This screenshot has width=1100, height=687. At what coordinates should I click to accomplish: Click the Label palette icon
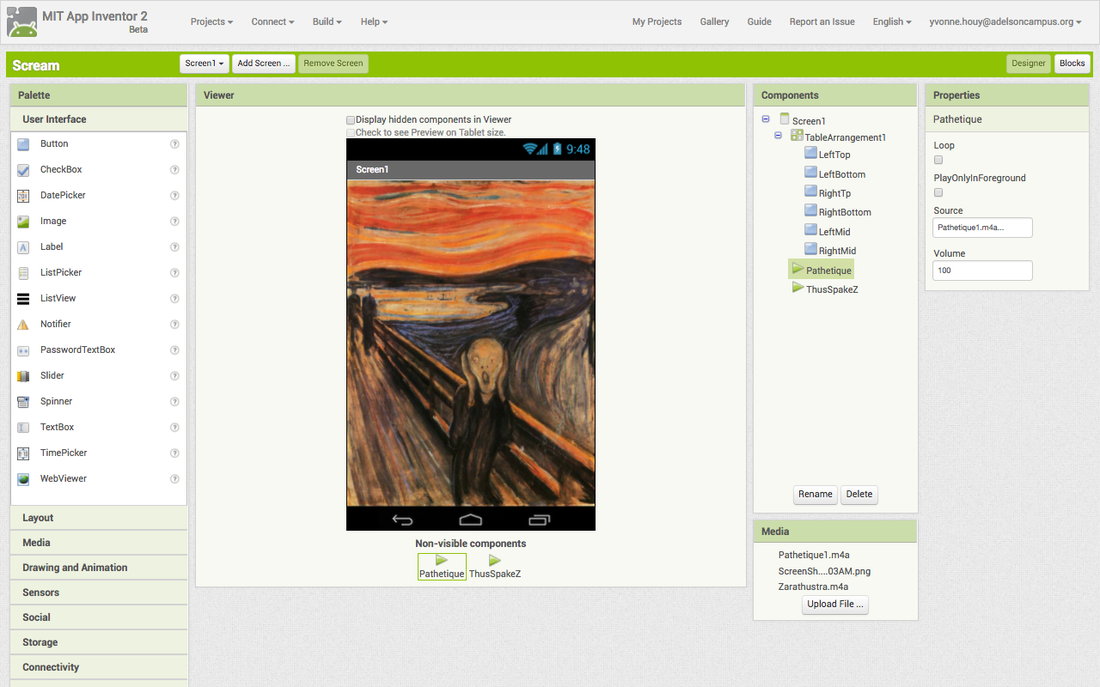(23, 247)
